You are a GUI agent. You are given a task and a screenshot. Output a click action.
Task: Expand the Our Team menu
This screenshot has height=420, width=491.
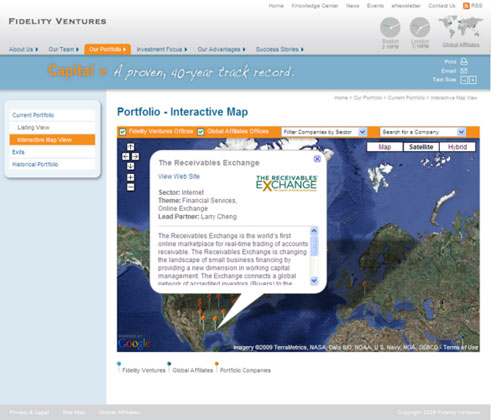coord(64,49)
